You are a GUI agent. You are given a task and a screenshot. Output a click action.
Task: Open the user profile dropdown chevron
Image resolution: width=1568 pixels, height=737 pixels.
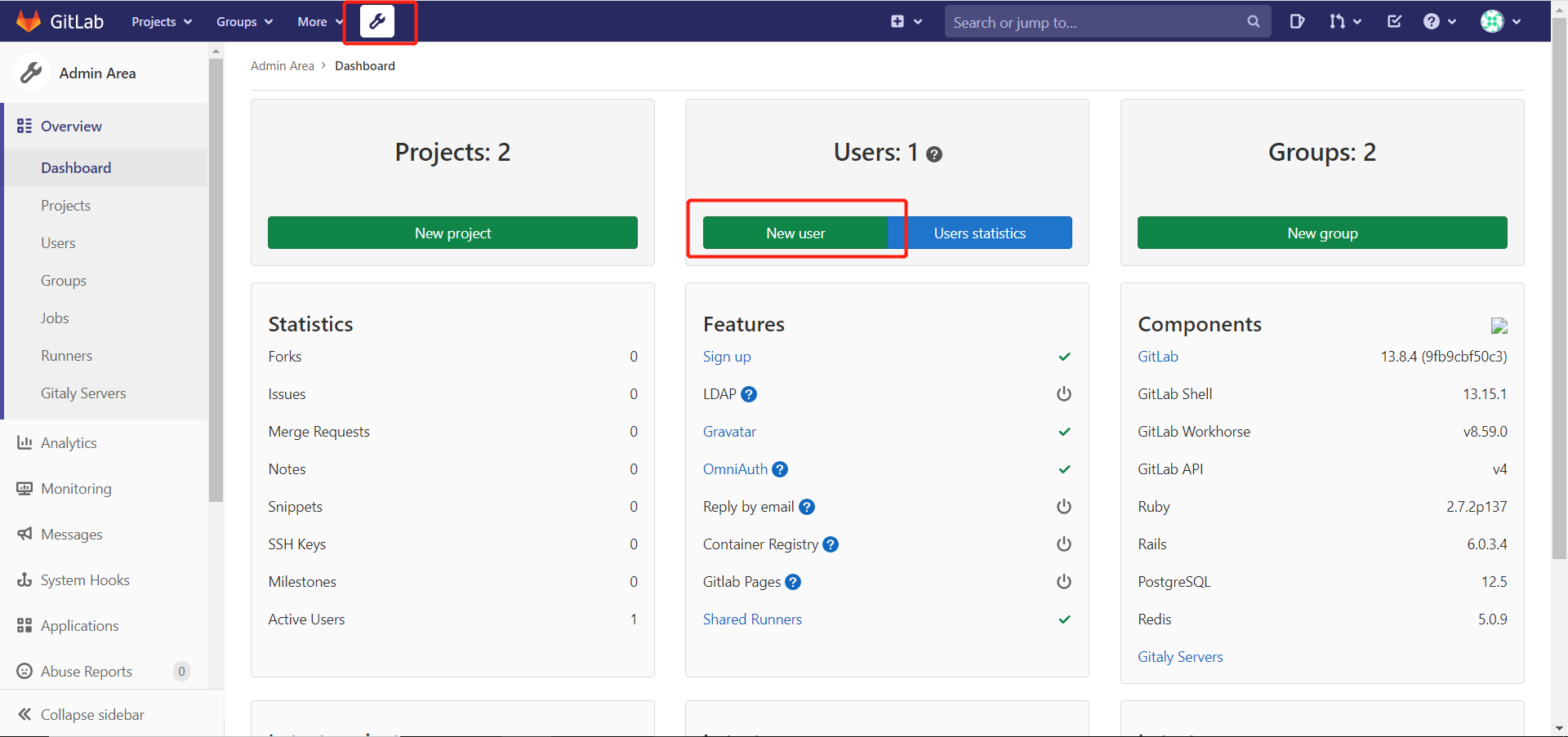[x=1517, y=22]
